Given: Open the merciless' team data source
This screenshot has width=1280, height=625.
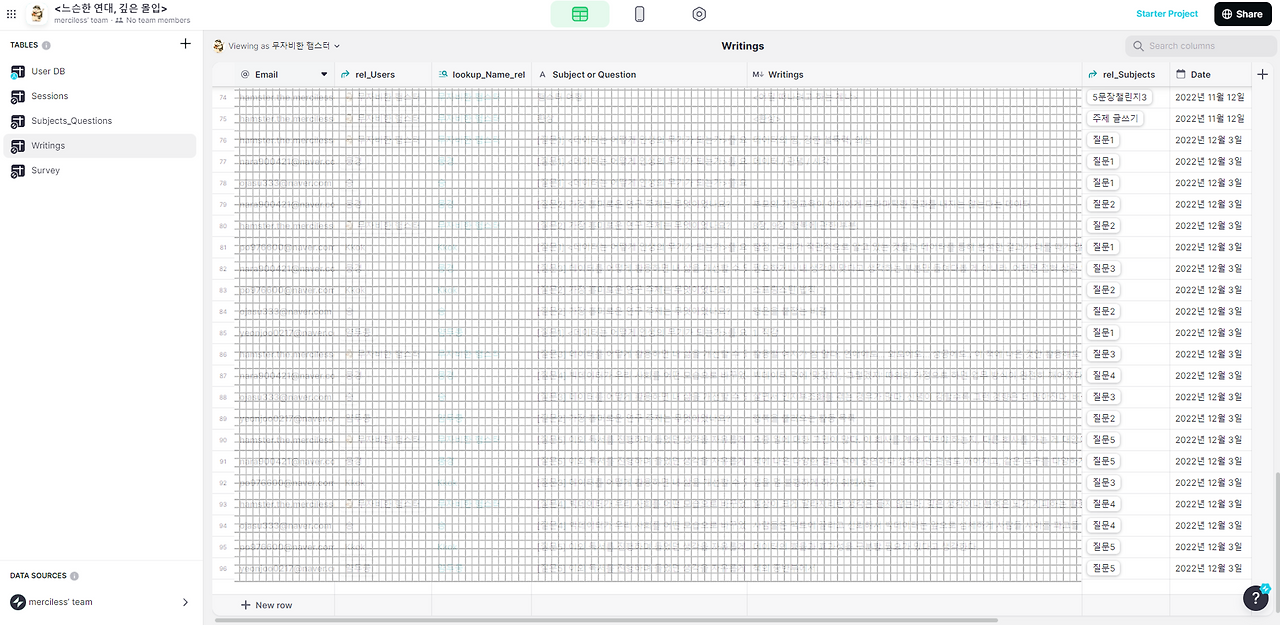Looking at the screenshot, I should pyautogui.click(x=98, y=602).
